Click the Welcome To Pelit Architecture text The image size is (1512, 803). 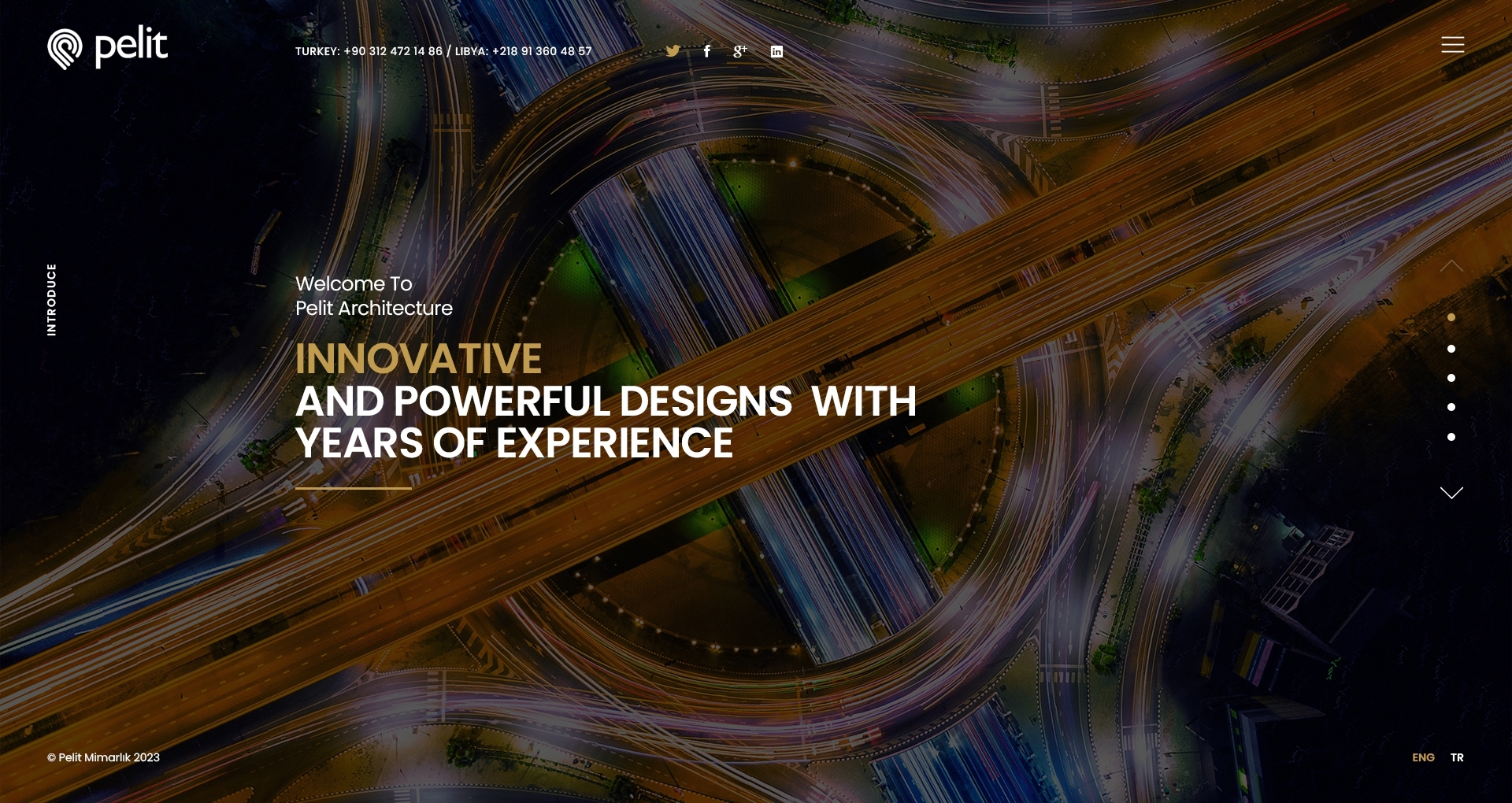coord(374,296)
